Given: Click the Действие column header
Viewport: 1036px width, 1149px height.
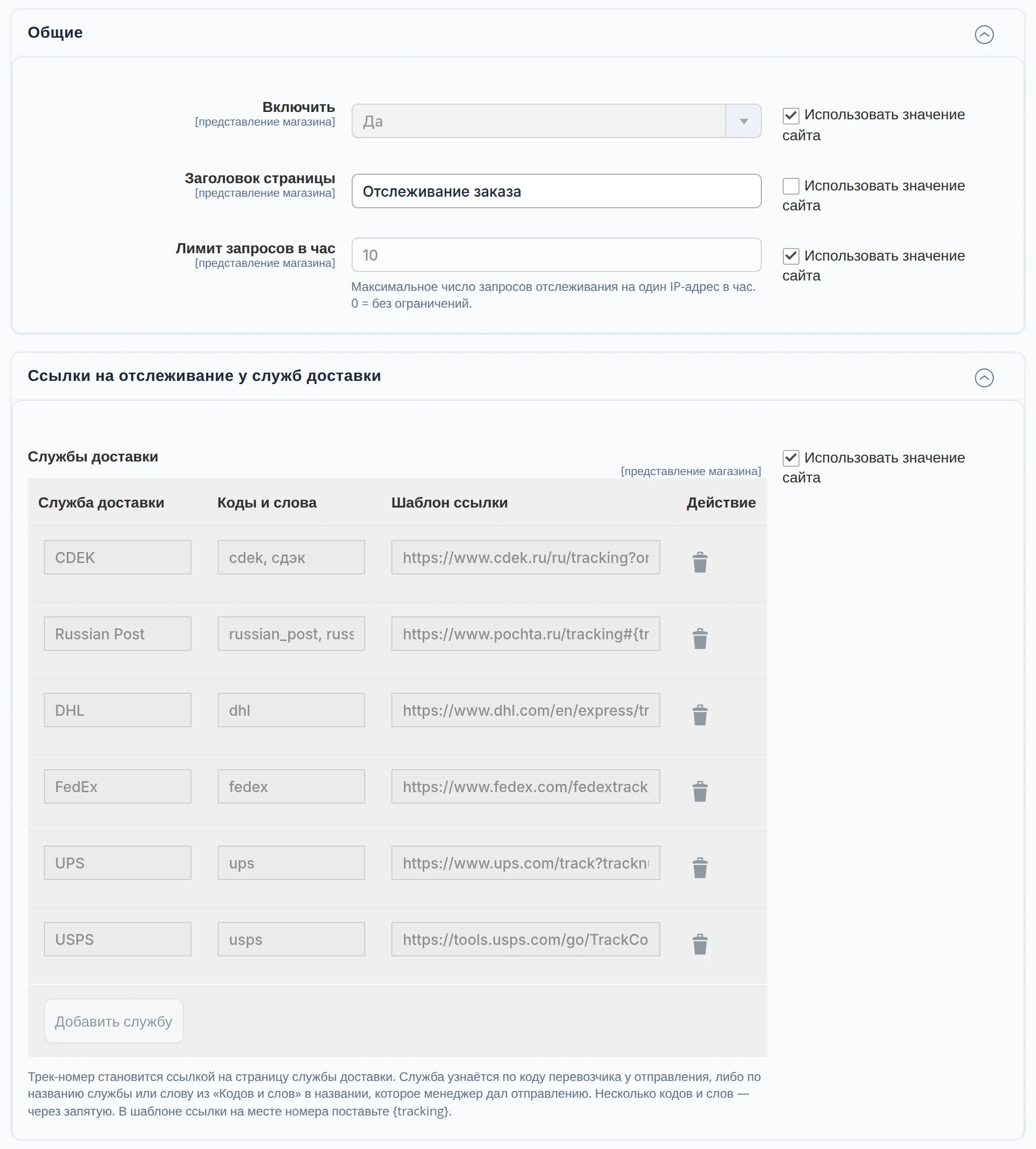Looking at the screenshot, I should [x=720, y=502].
